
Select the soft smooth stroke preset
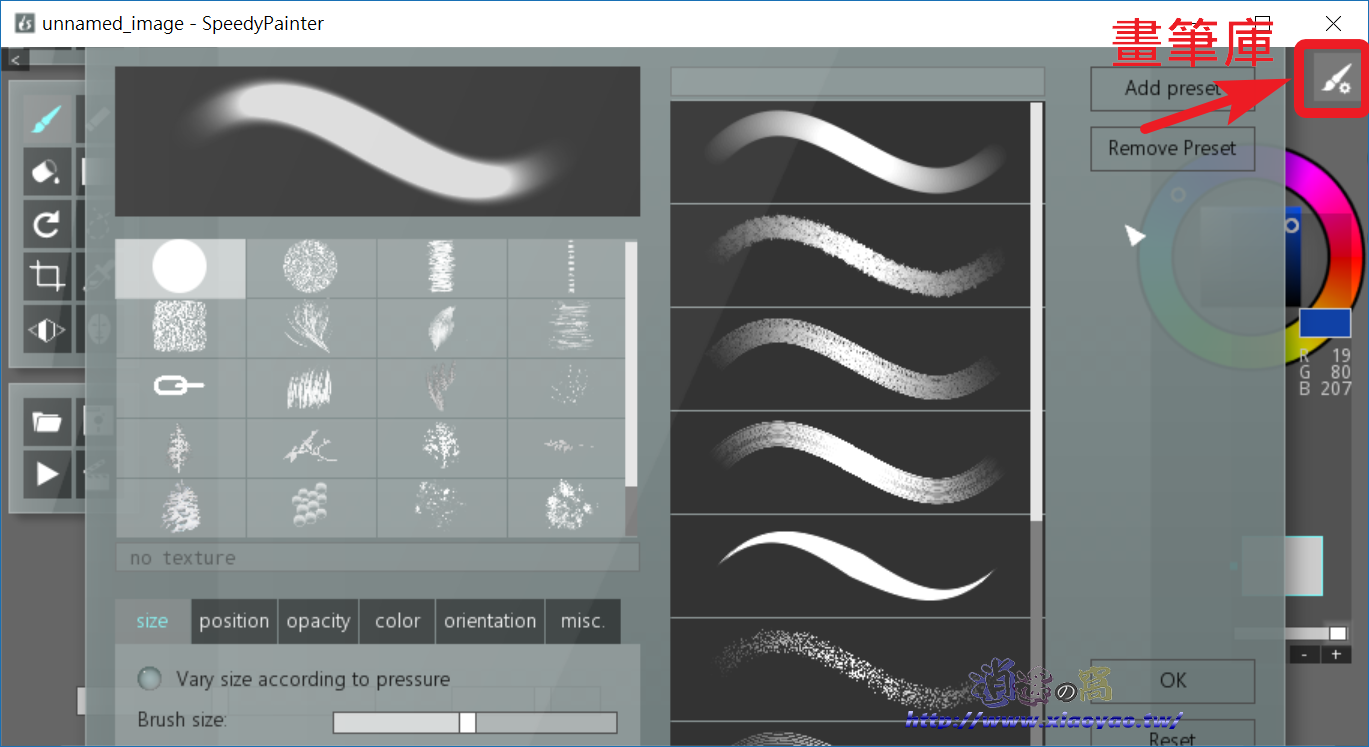[850, 152]
